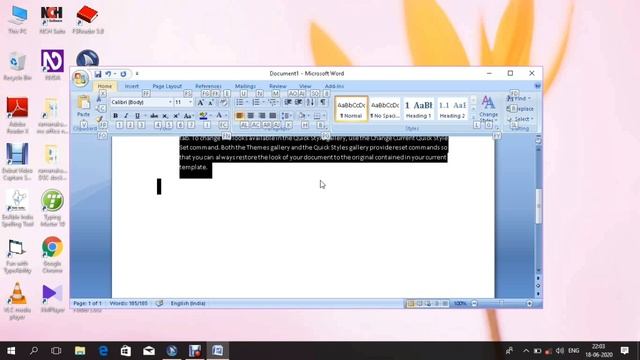Align text right
The height and width of the screenshot is (360, 640).
262,116
